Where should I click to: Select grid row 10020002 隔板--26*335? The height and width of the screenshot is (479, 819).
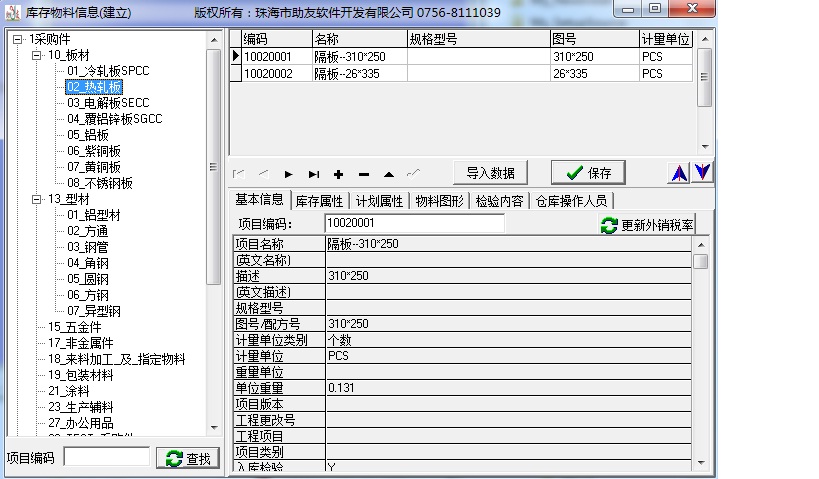click(461, 74)
